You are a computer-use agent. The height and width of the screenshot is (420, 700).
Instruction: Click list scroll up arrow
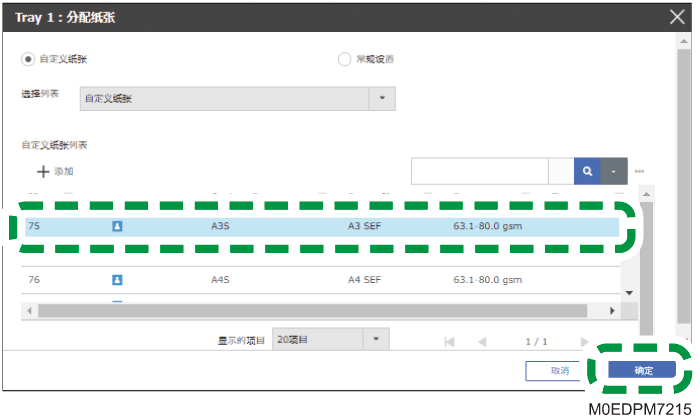click(x=646, y=194)
